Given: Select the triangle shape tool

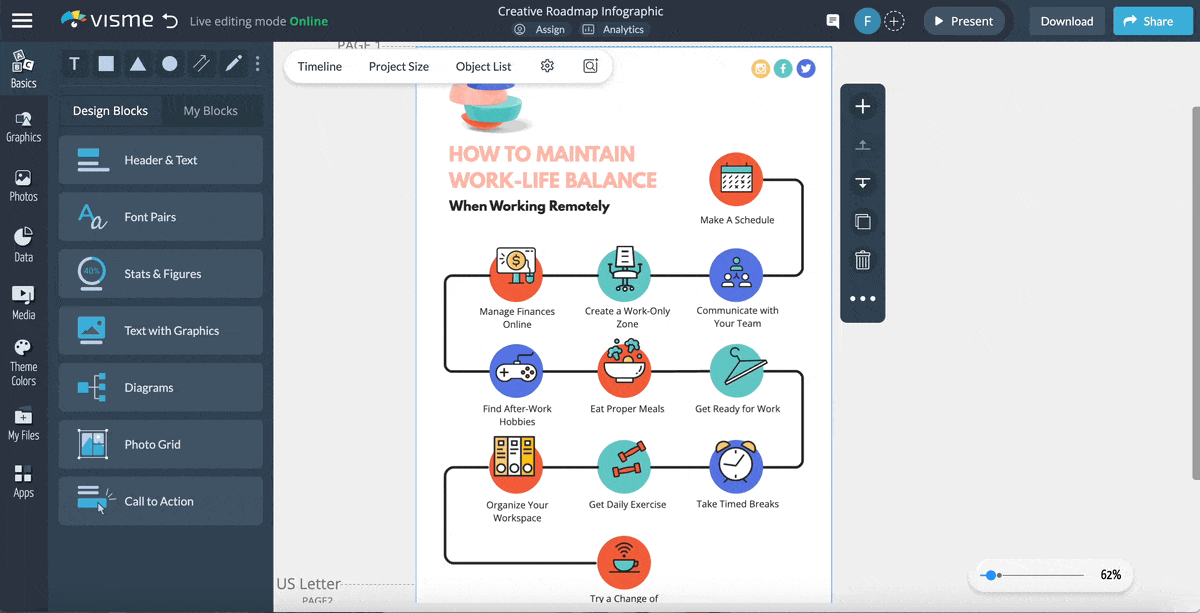Looking at the screenshot, I should pos(138,63).
